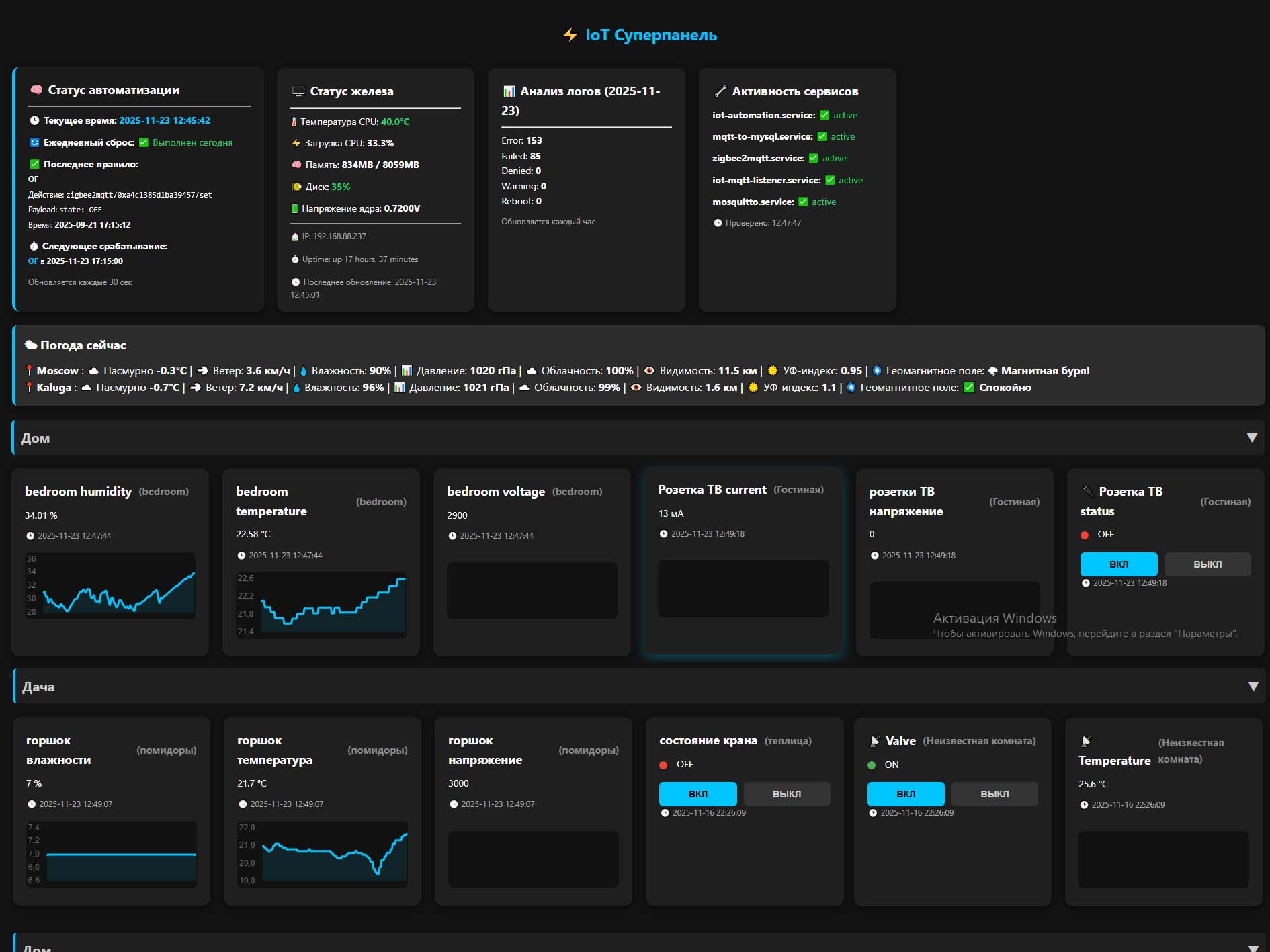Switch состояние крана on with ВКЛ
Viewport: 1270px width, 952px height.
point(697,794)
